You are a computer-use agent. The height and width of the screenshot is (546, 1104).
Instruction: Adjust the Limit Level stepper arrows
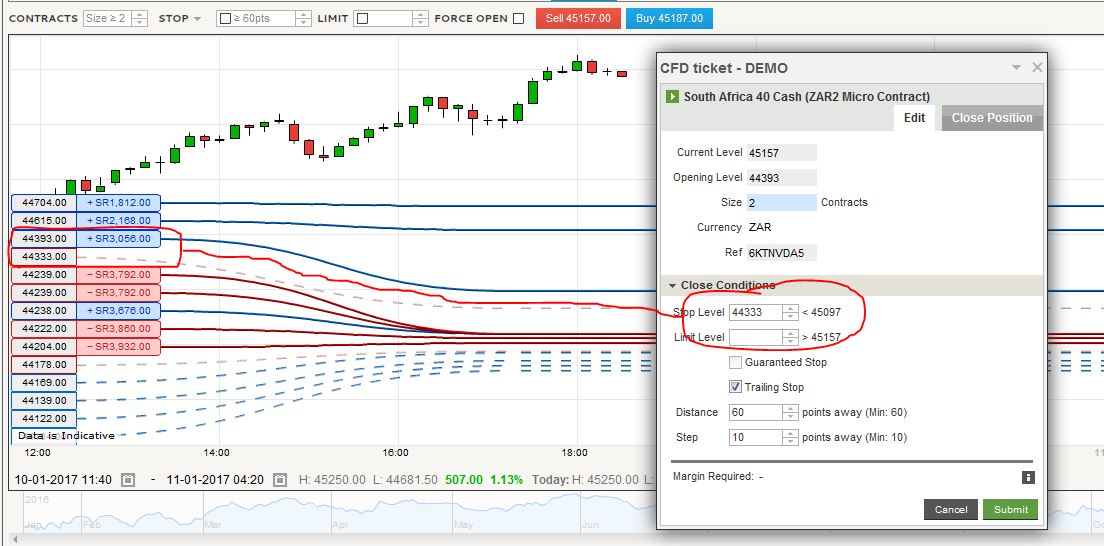pyautogui.click(x=791, y=337)
